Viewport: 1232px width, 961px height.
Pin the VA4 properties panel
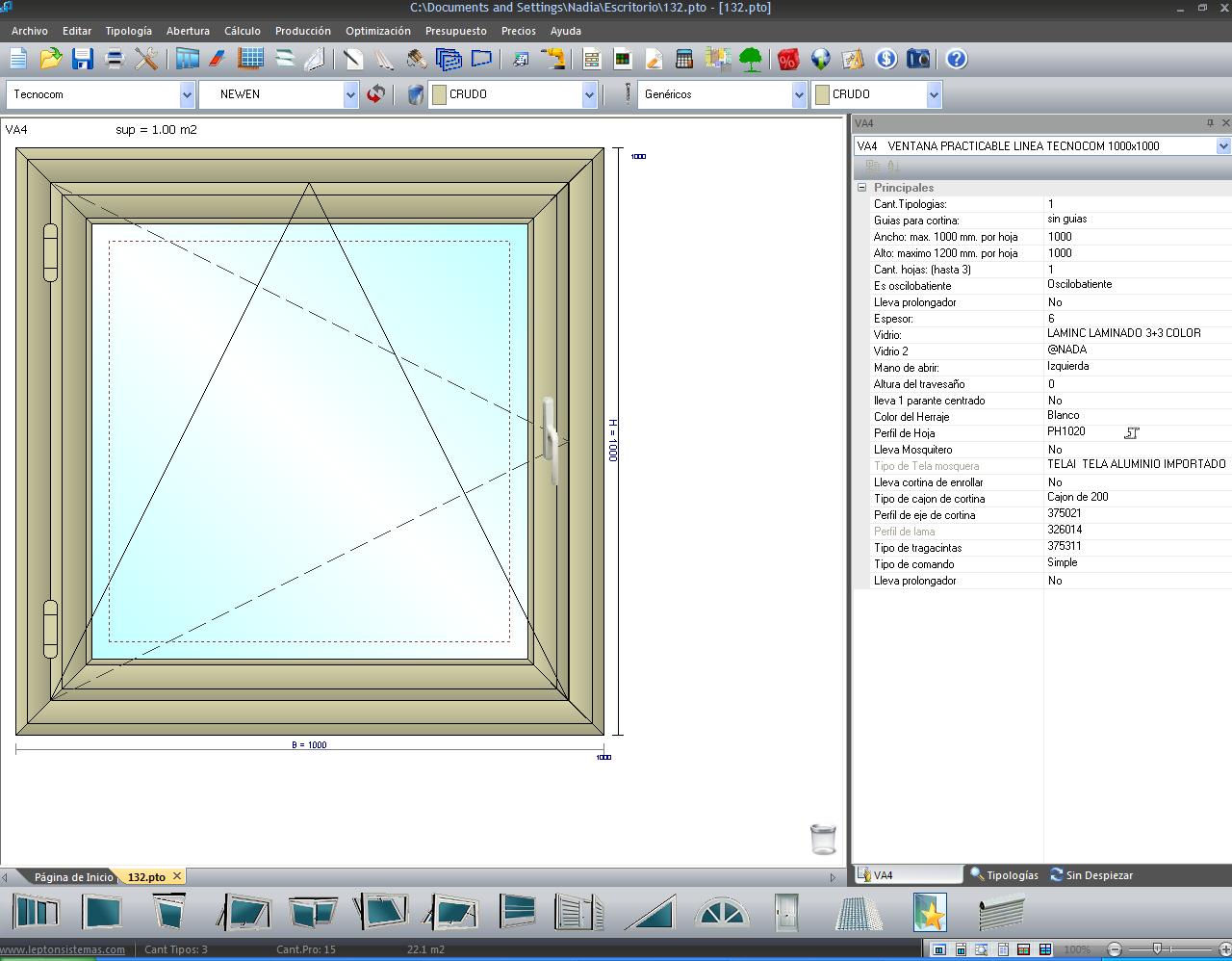pos(1210,123)
